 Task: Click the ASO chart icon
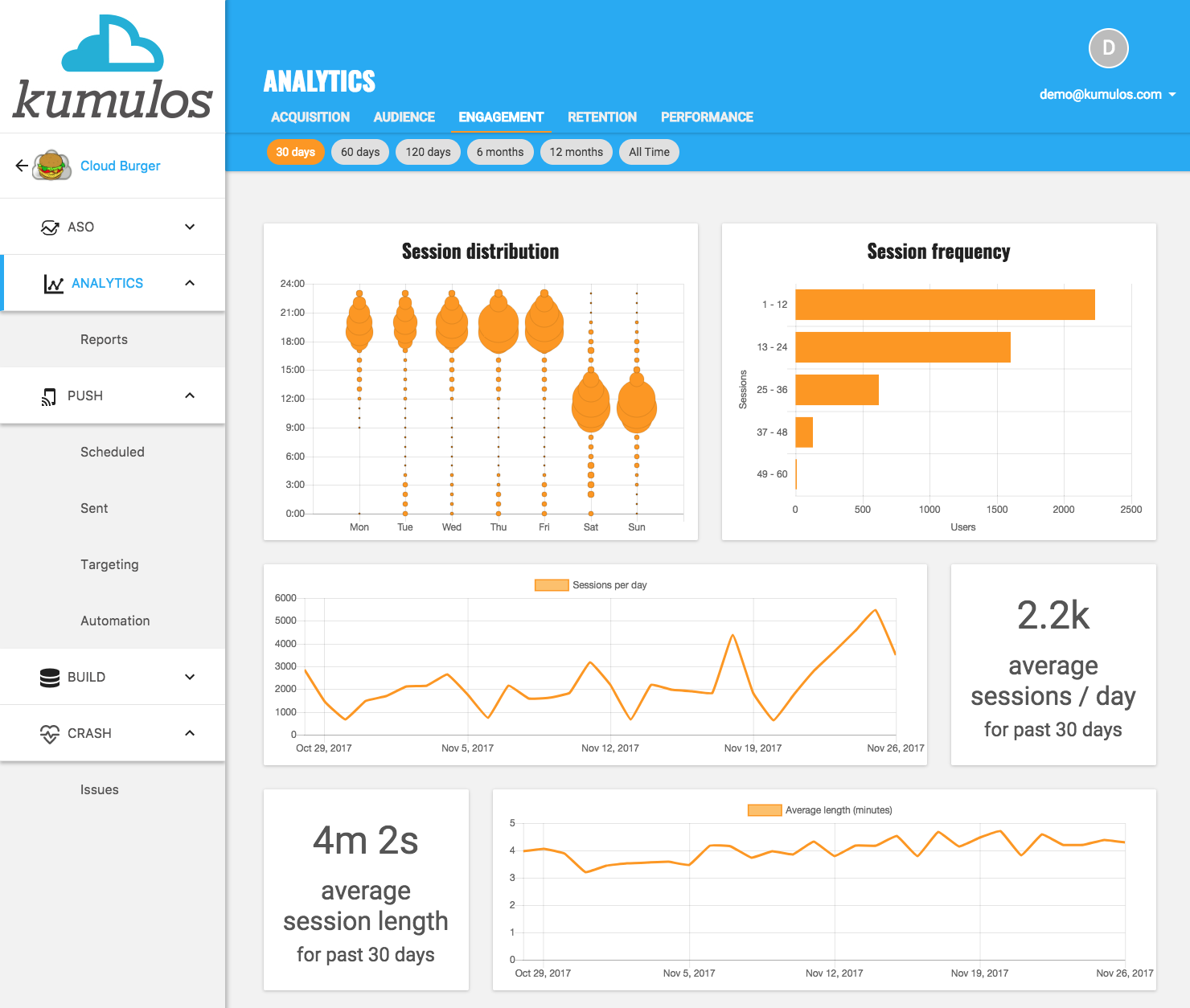[x=50, y=227]
